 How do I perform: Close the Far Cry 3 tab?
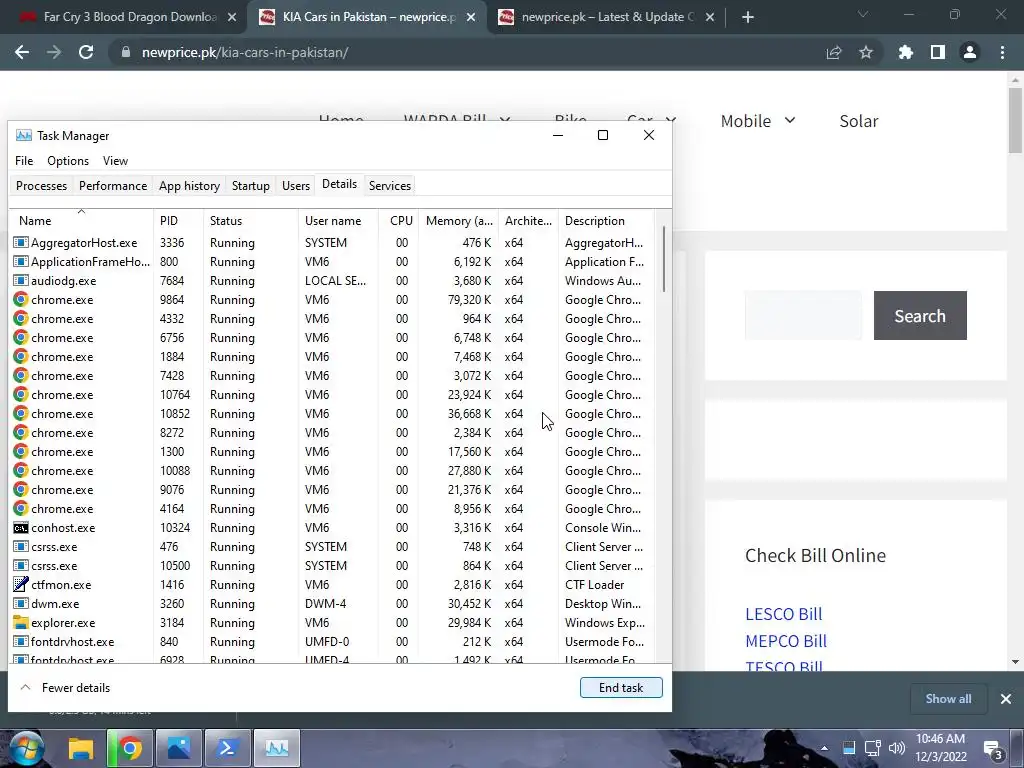[x=232, y=18]
